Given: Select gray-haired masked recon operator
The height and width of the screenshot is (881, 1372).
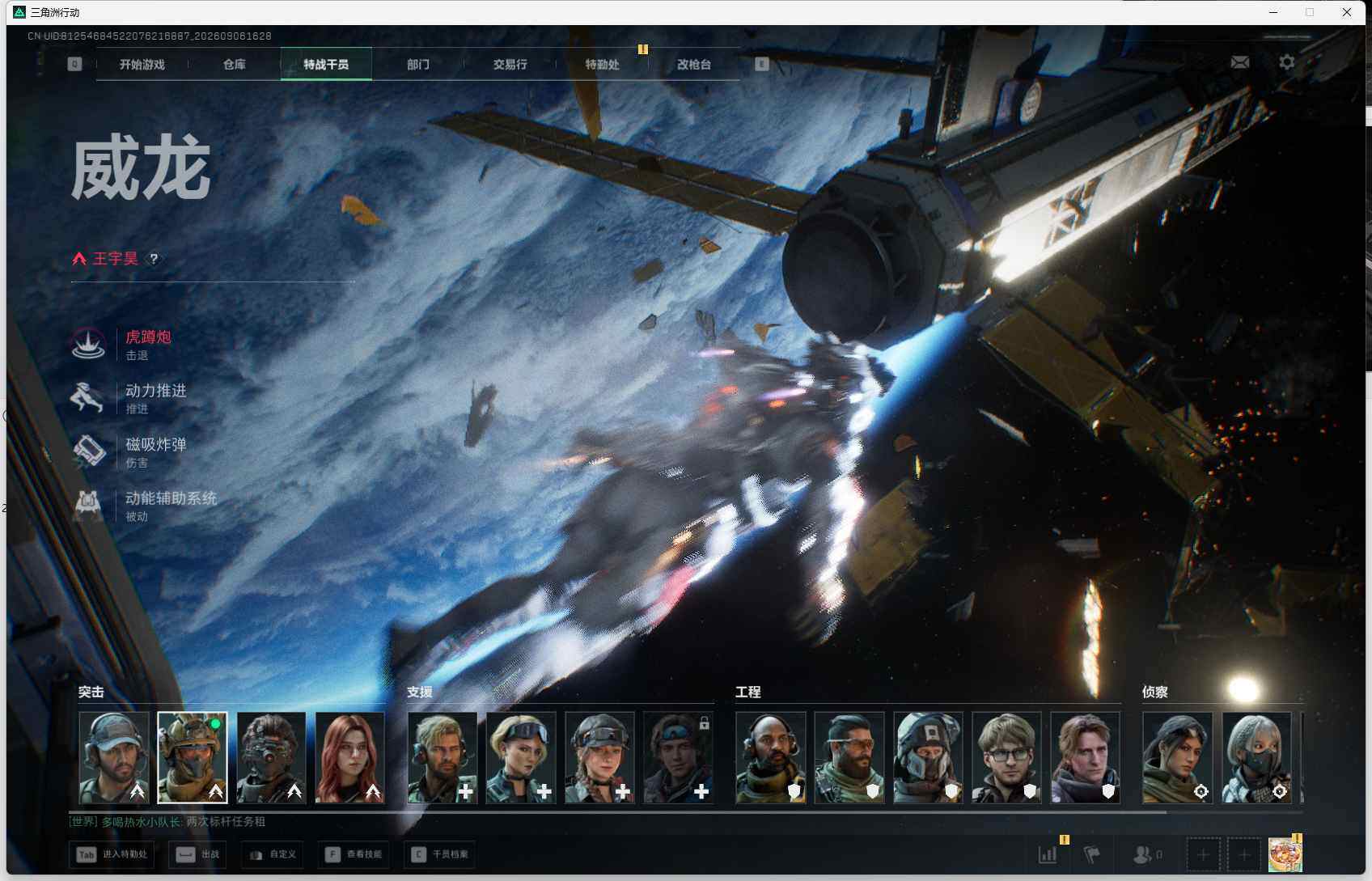Looking at the screenshot, I should 1256,757.
